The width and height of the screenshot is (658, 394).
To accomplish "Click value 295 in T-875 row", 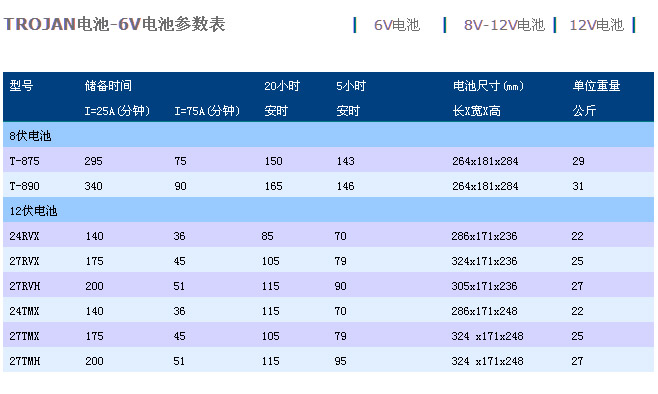I will [x=93, y=161].
